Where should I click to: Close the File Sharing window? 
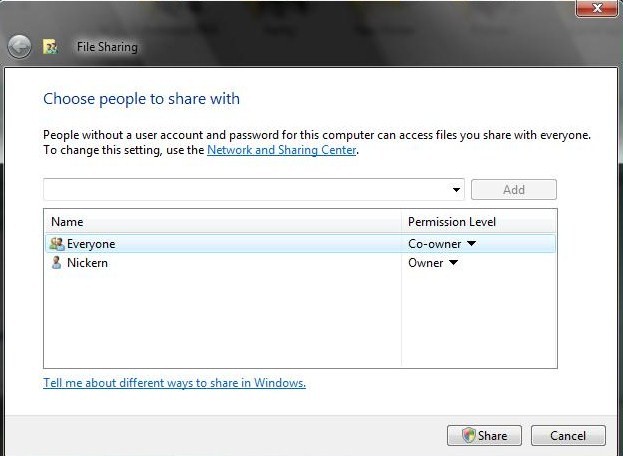pyautogui.click(x=597, y=8)
